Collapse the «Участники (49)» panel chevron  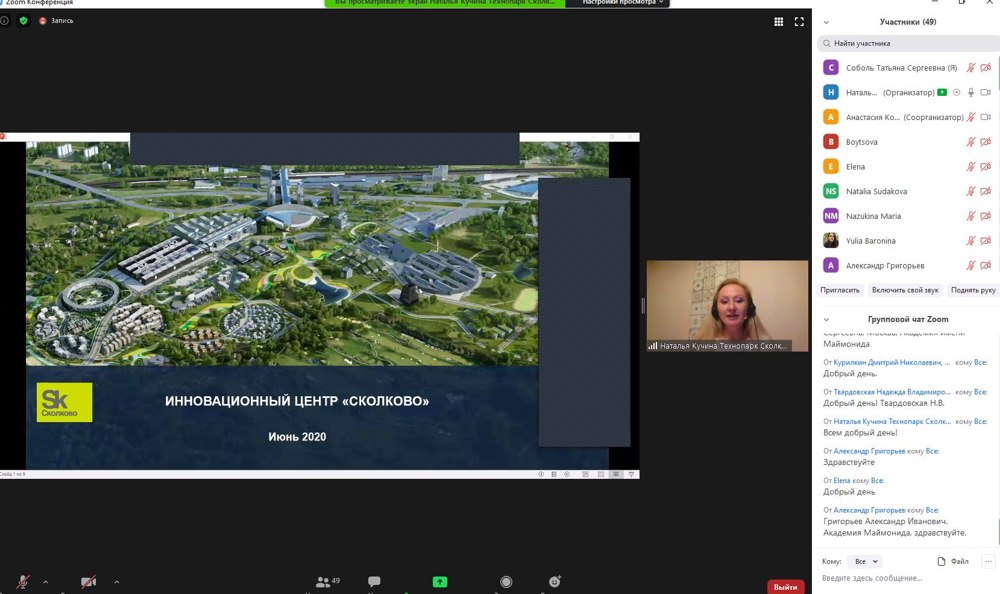point(827,22)
